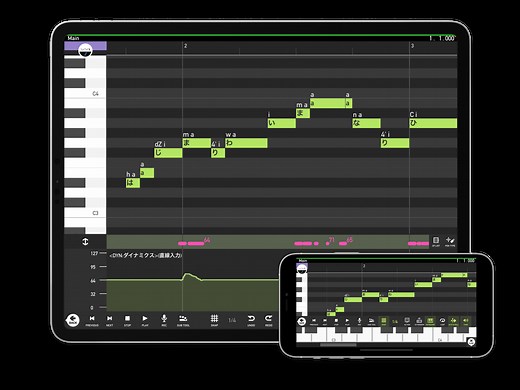Image resolution: width=520 pixels, height=390 pixels.
Task: Tap the C4 piano key on tablet
Action: (85, 94)
